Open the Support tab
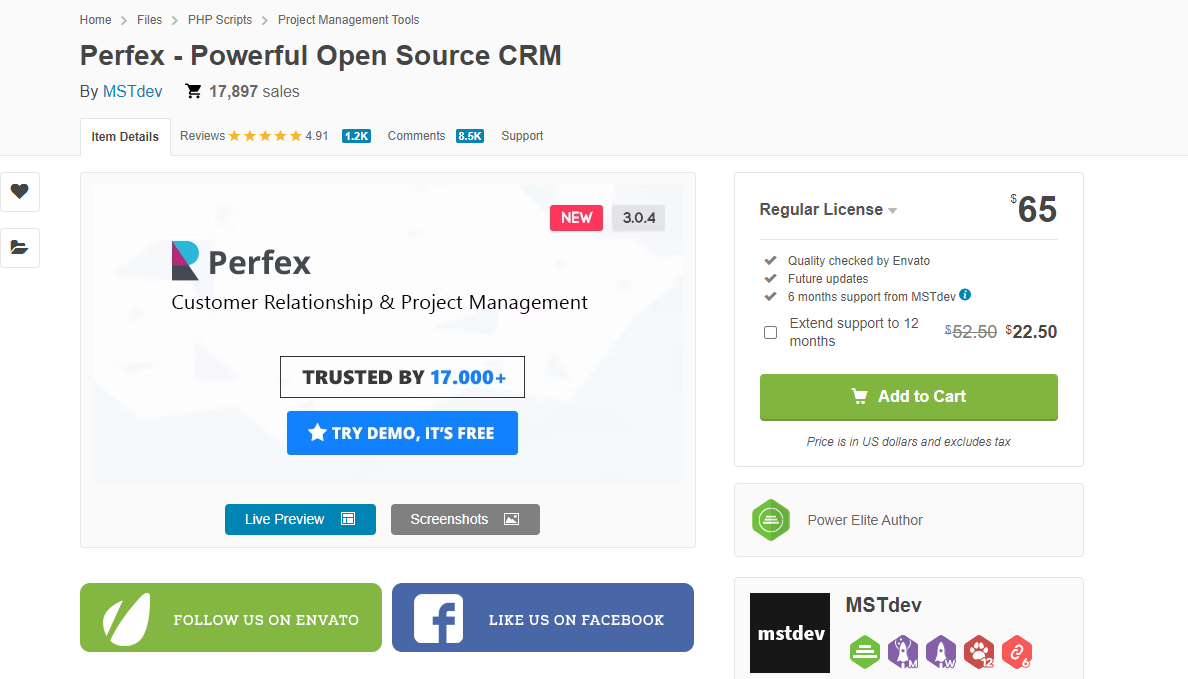Viewport: 1188px width, 679px height. pos(522,136)
